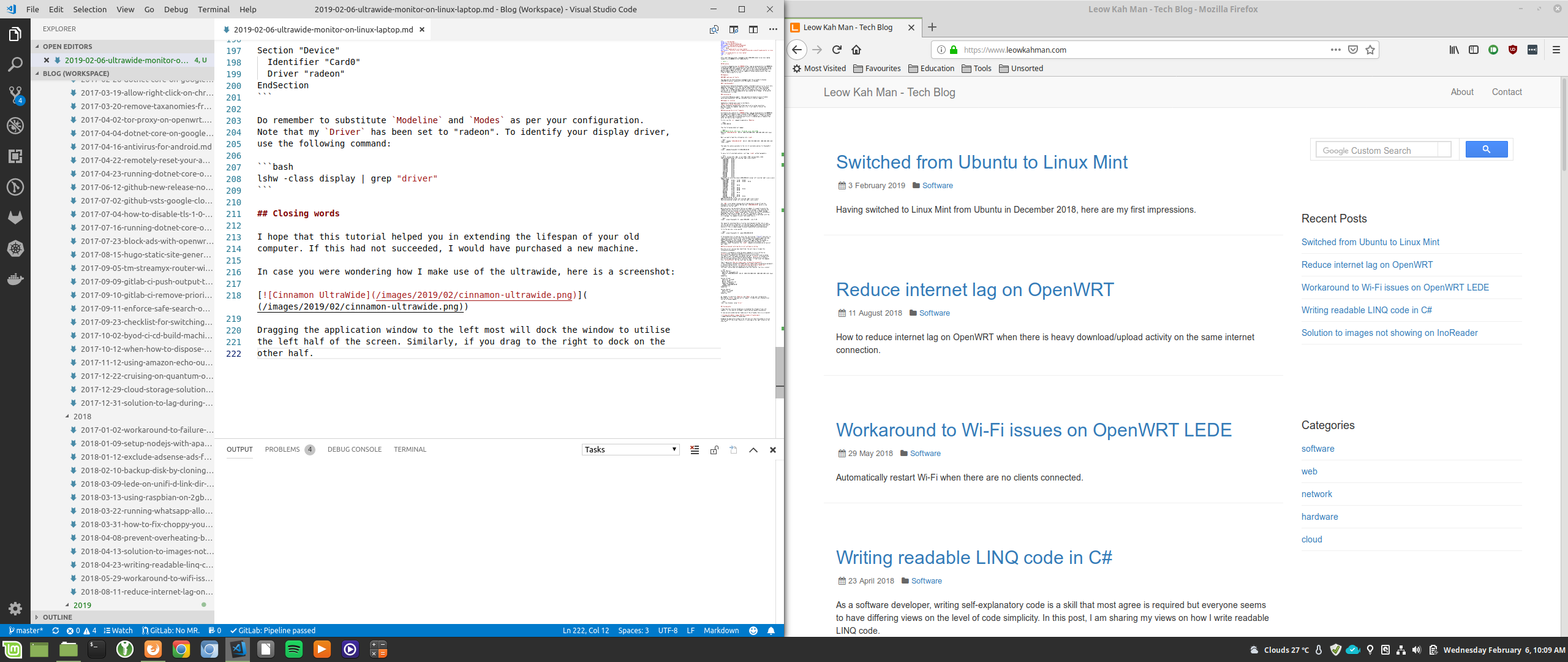Open Firefox page actions ellipsis in the address bar
The width and height of the screenshot is (1568, 662).
point(1336,50)
